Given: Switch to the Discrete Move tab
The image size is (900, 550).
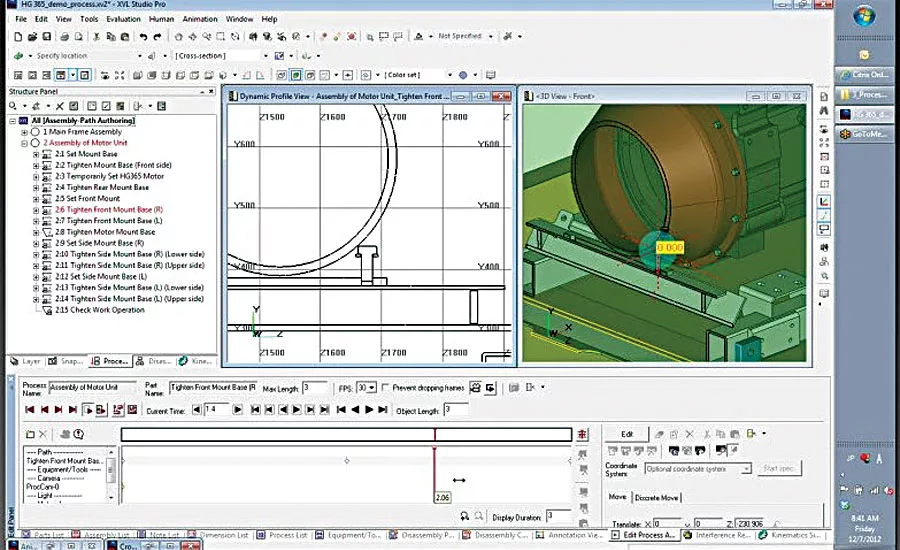Looking at the screenshot, I should pyautogui.click(x=657, y=498).
